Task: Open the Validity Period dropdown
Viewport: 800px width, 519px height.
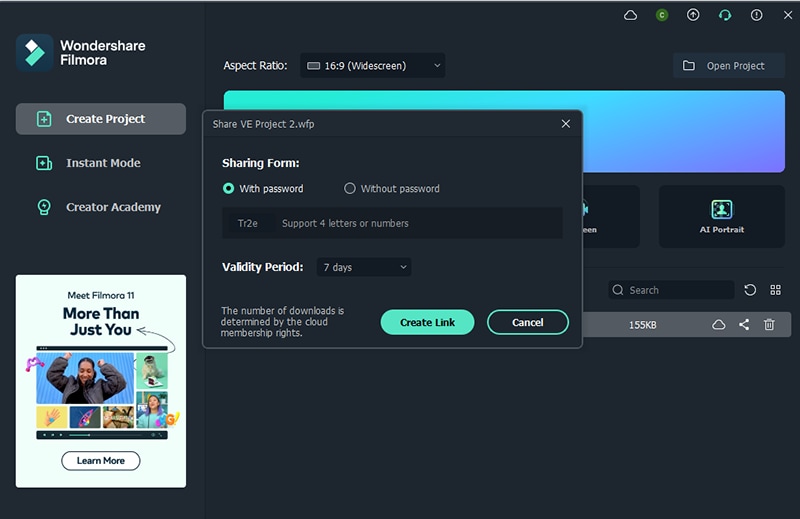Action: click(x=364, y=267)
